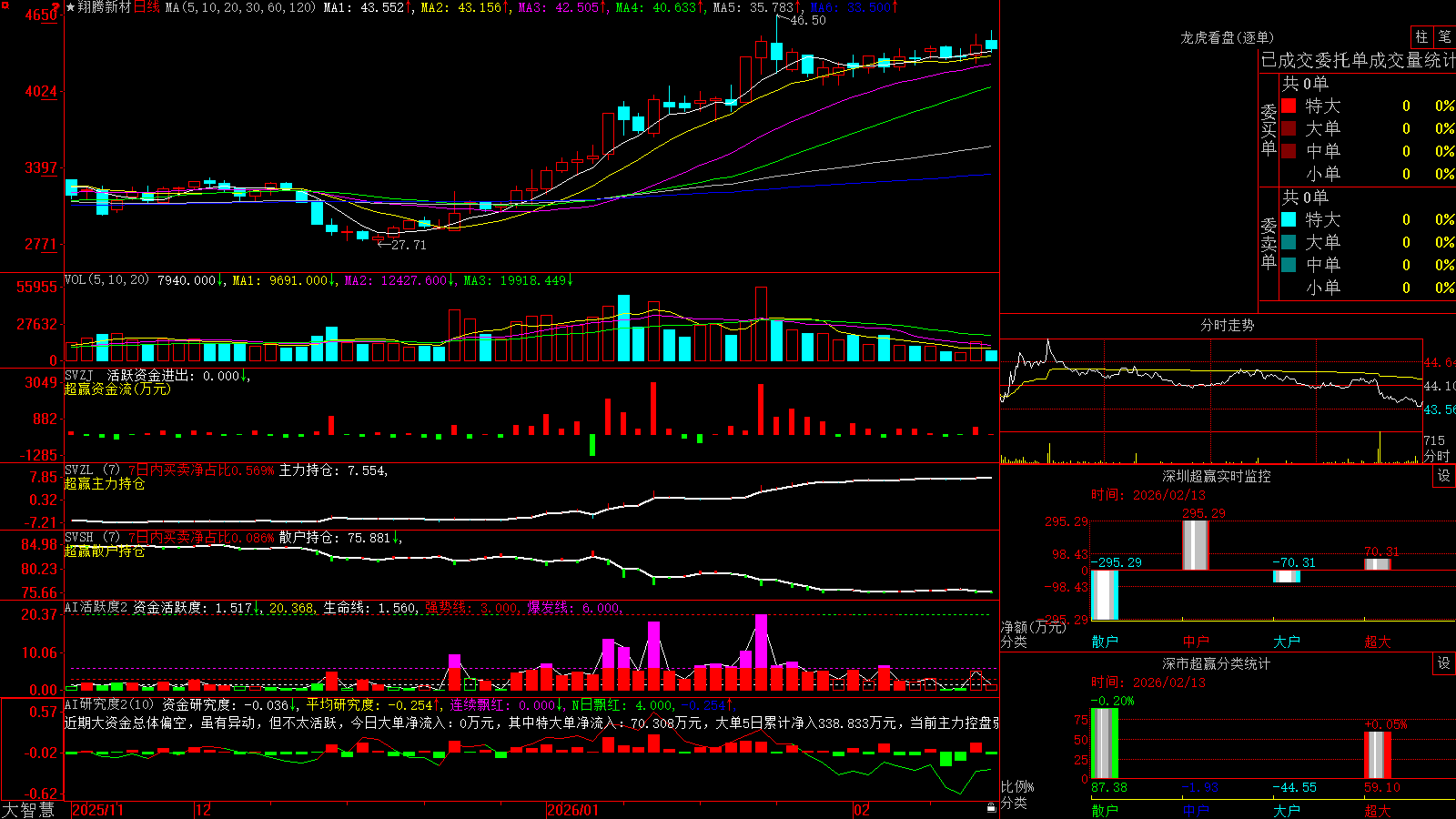This screenshot has height=819, width=1456.
Task: Click the 大户 bar showing -70.31
Action: (x=1286, y=577)
